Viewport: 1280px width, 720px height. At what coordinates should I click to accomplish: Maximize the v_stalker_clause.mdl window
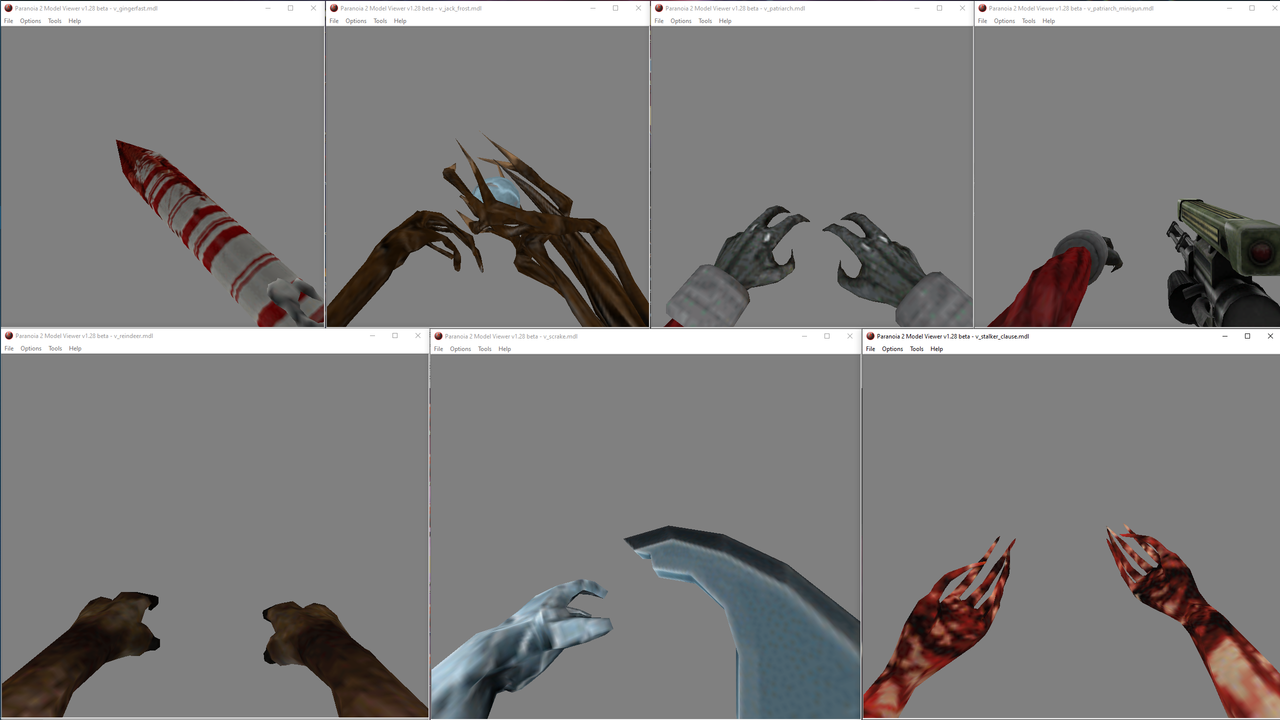[x=1248, y=336]
